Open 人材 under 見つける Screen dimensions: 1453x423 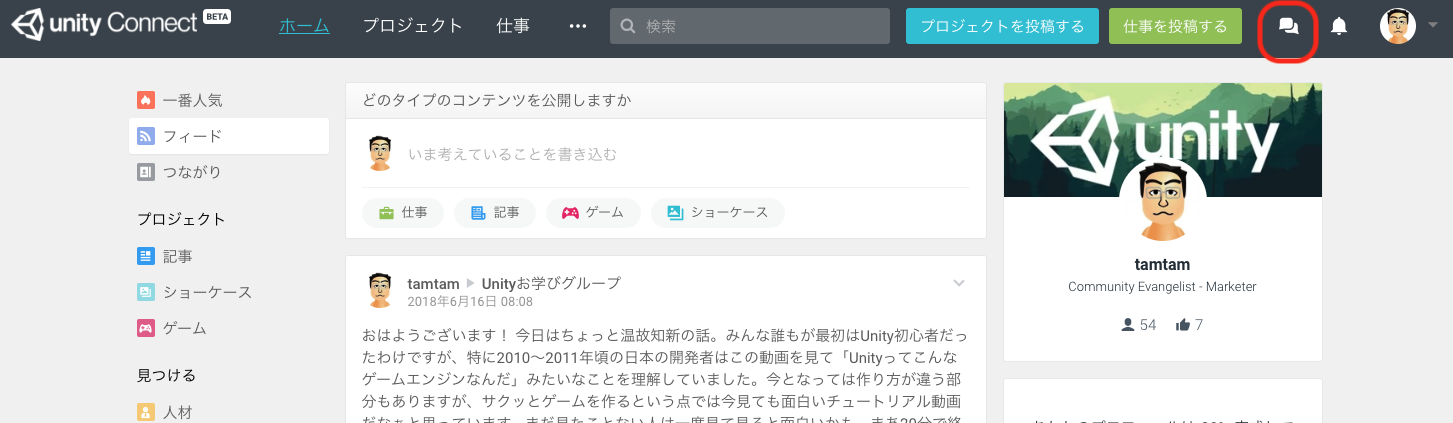click(x=229, y=412)
